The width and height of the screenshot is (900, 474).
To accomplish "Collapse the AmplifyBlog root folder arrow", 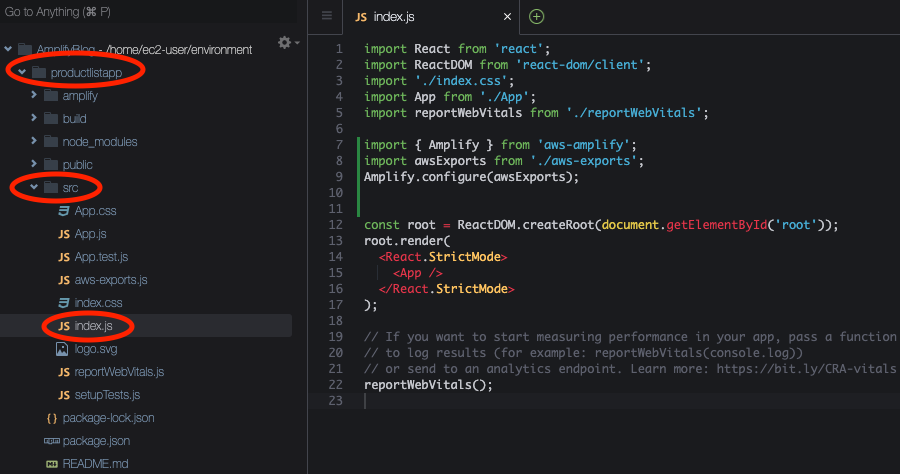I will pos(9,49).
